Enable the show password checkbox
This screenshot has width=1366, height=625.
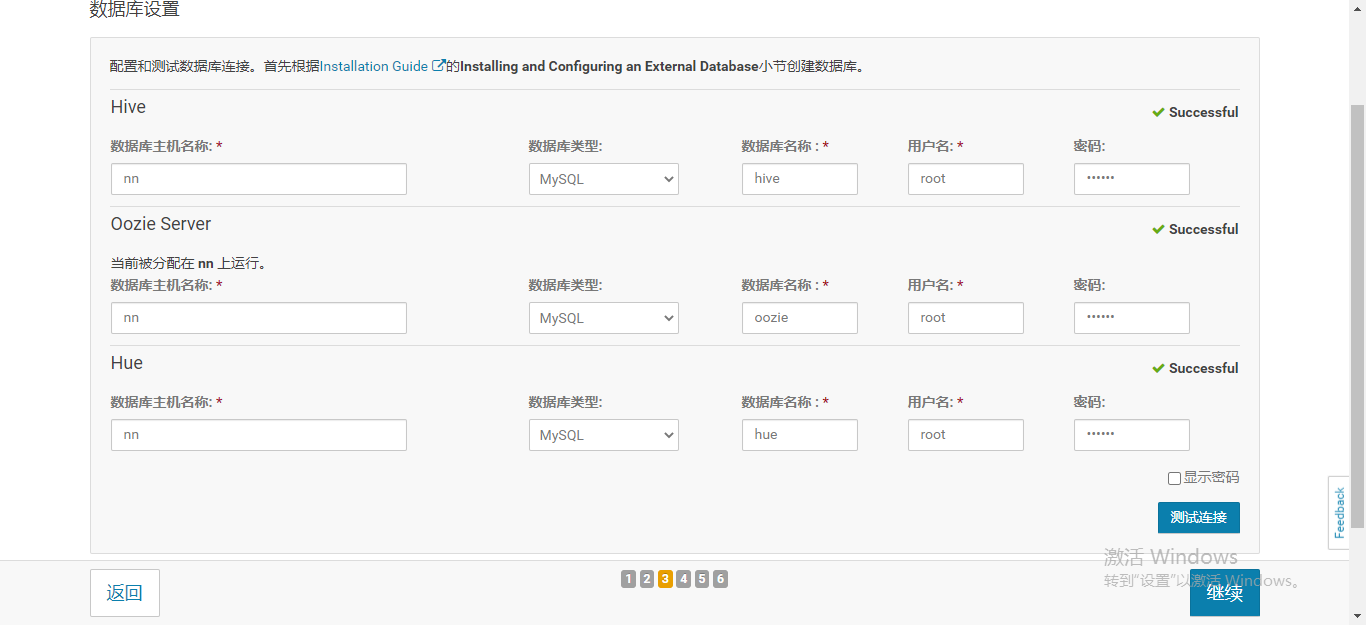pyautogui.click(x=1174, y=479)
